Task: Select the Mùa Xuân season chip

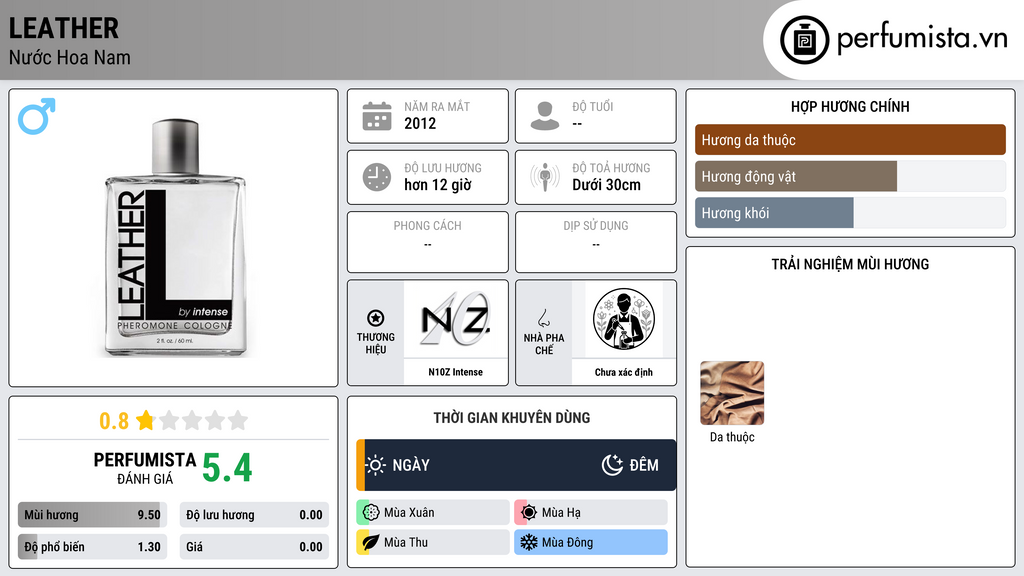Action: point(433,513)
